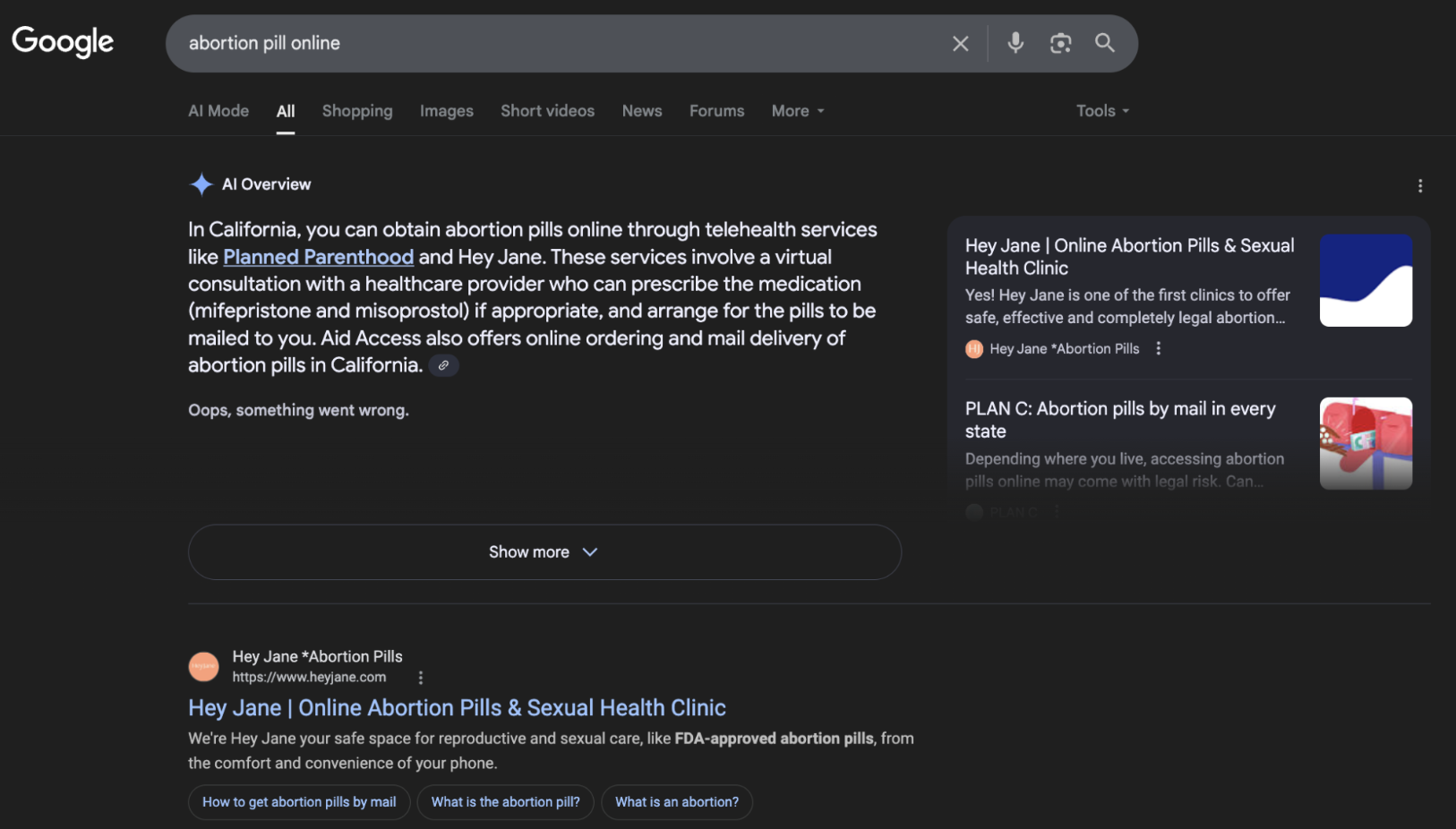The image size is (1456, 829).
Task: Click Hey Jane *Abortion Pills site name
Action: [x=318, y=656]
